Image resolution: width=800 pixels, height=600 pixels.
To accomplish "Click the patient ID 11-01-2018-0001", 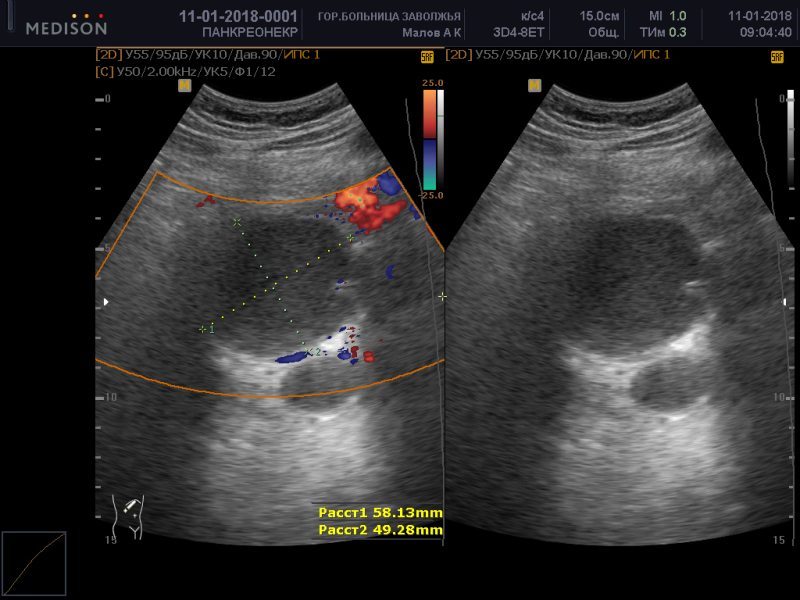I will coord(237,16).
